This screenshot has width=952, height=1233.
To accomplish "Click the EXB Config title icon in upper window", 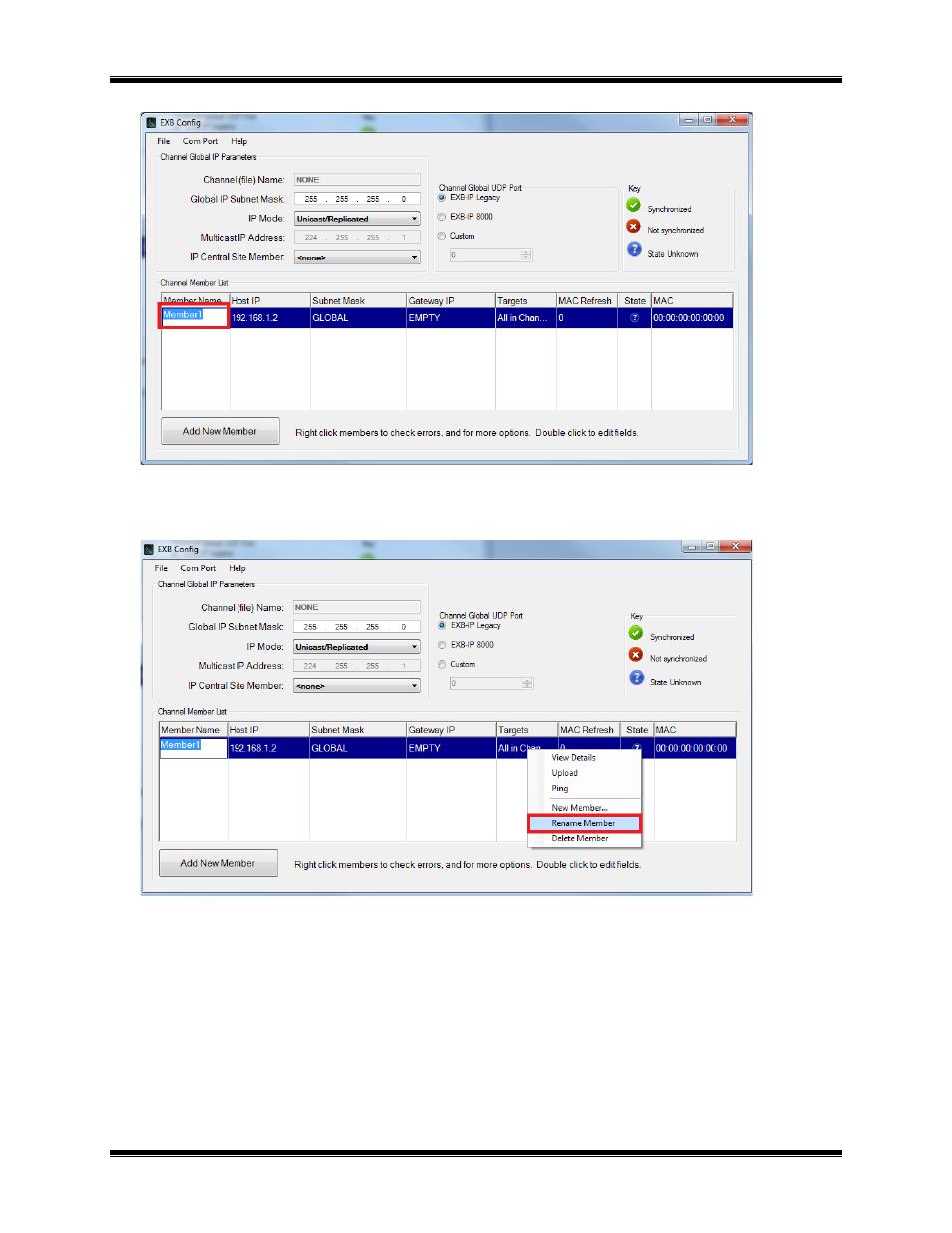I will click(151, 122).
